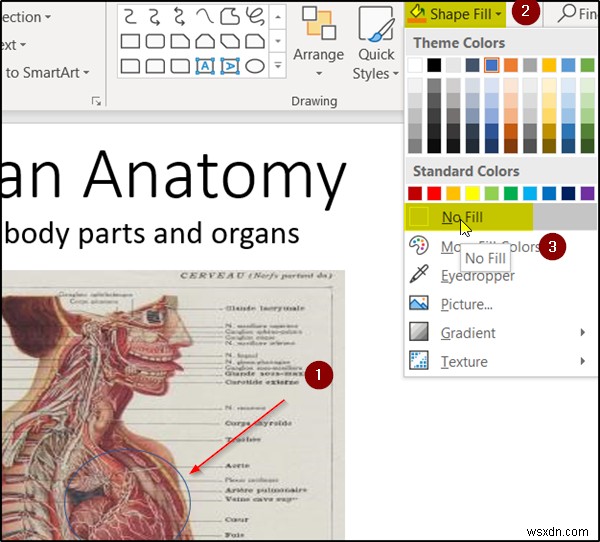Select the scribble shape tool

pyautogui.click(x=255, y=16)
